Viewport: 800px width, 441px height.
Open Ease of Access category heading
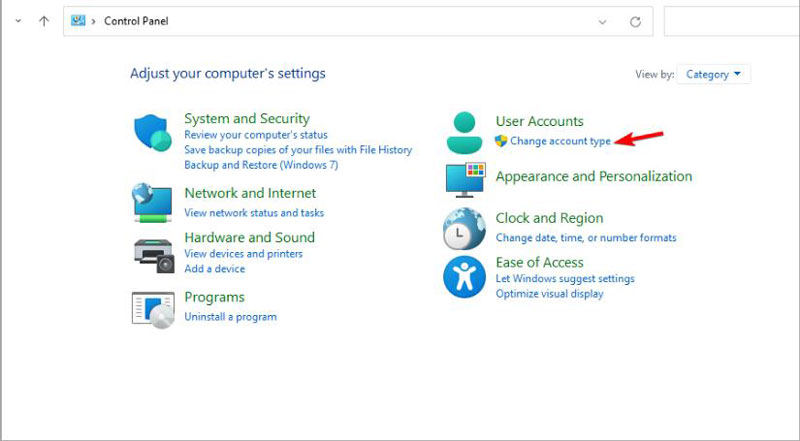click(539, 262)
